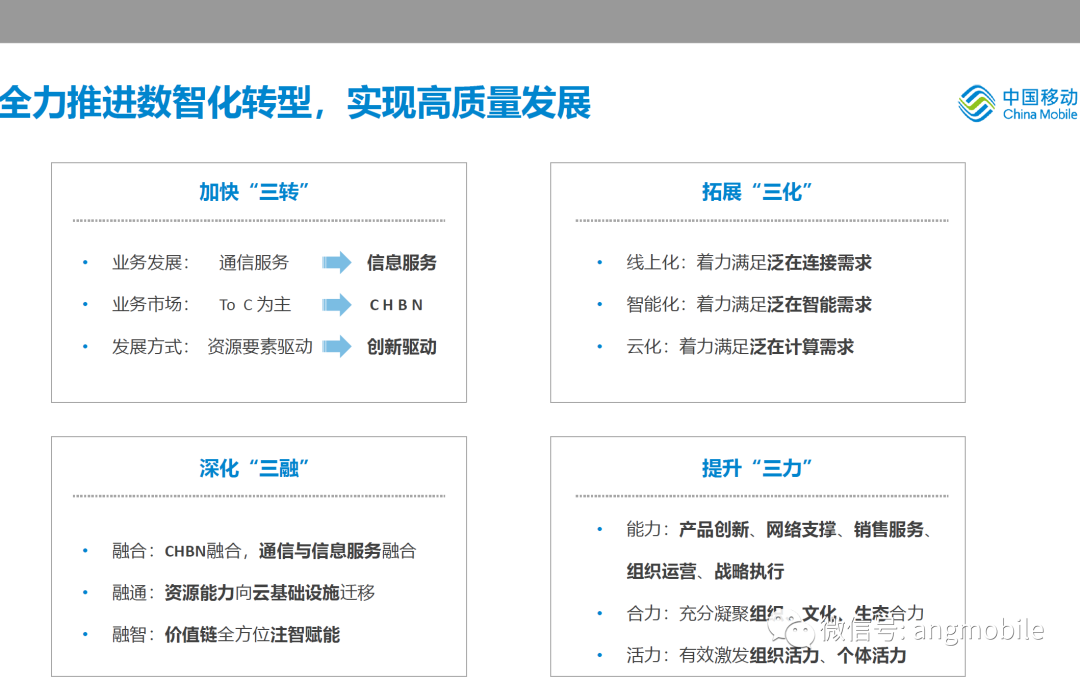The height and width of the screenshot is (681, 1080).
Task: Click the bold text 信息服务
Action: [x=402, y=262]
